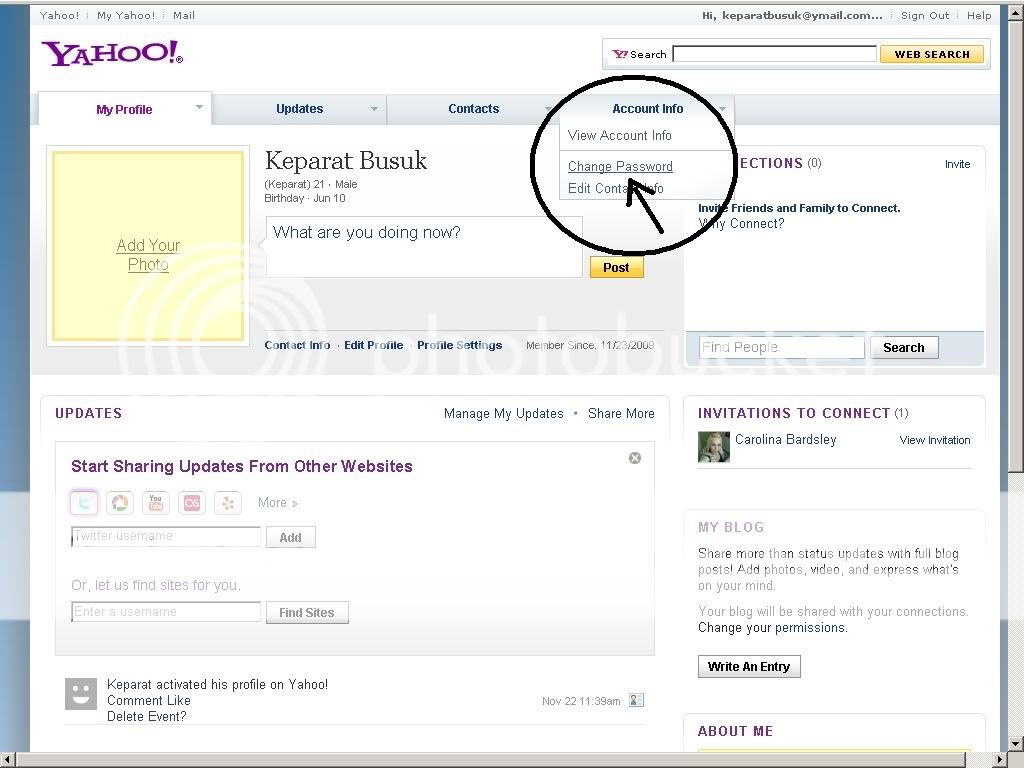
Task: Pick the Yelp icon in sharing panel
Action: point(228,502)
